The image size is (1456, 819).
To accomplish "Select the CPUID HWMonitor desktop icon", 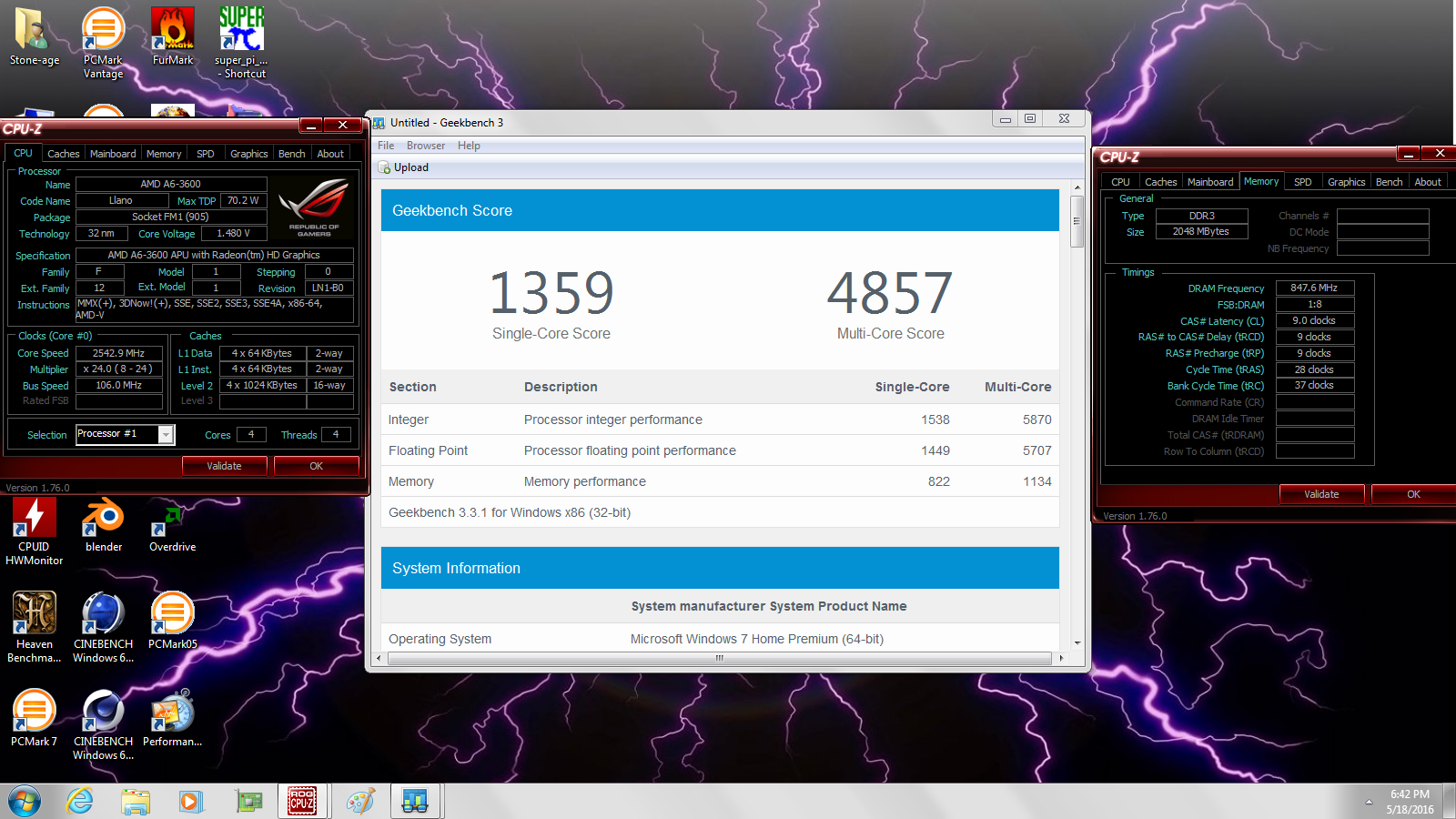I will 35,531.
